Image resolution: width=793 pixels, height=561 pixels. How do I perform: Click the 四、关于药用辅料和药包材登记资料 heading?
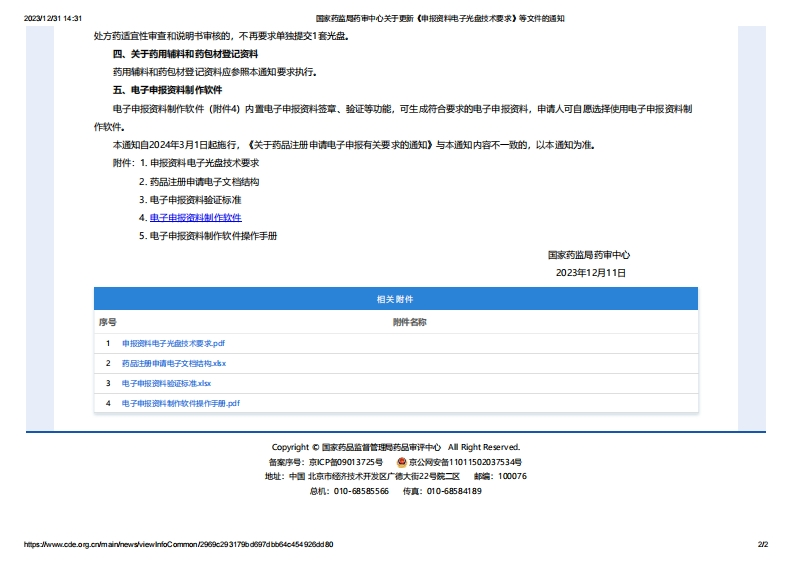pyautogui.click(x=185, y=54)
